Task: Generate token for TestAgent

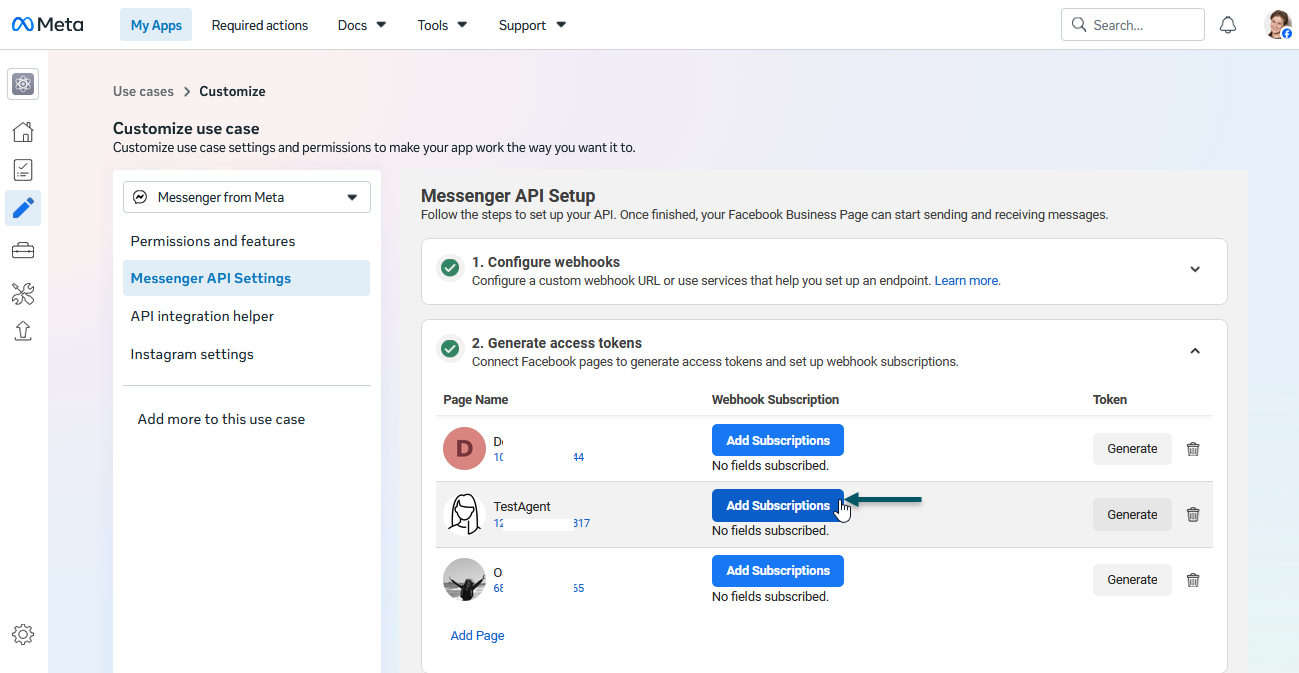Action: tap(1132, 514)
